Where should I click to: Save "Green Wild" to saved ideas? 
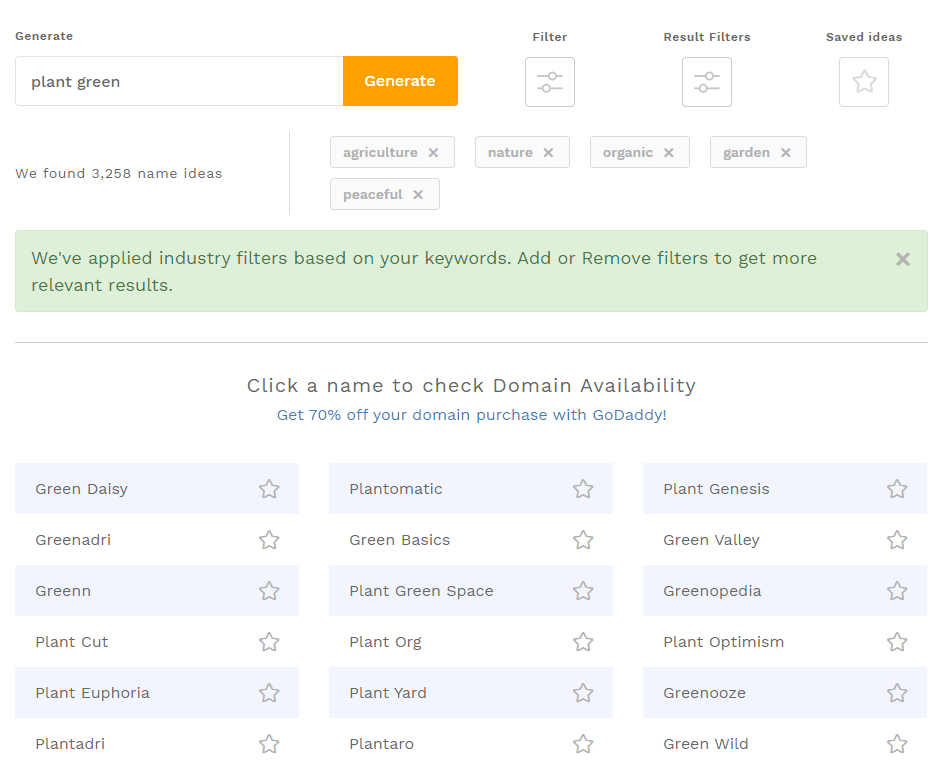tap(896, 743)
